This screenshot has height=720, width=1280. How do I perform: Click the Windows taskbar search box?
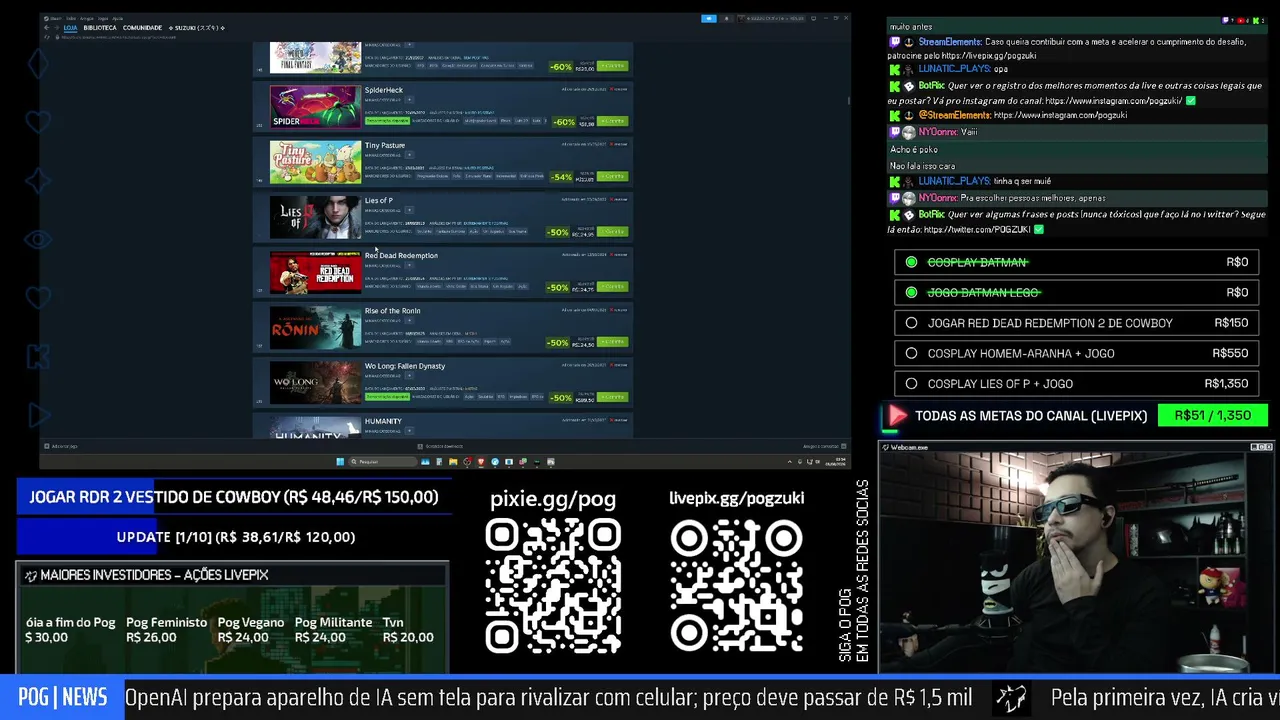[382, 461]
